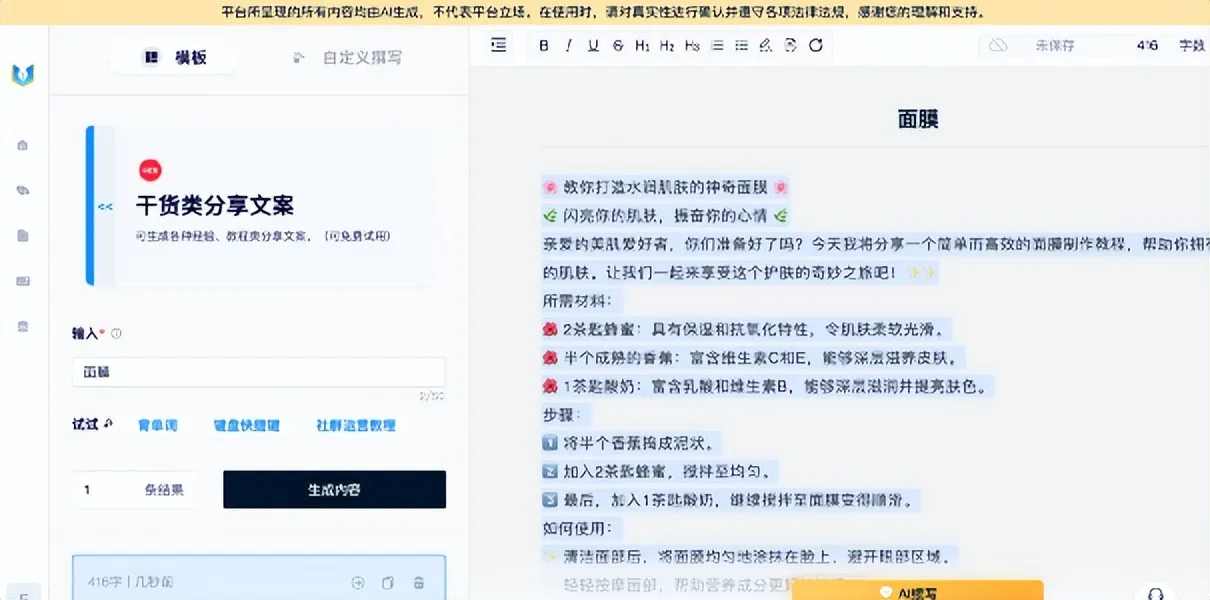This screenshot has width=1210, height=600.
Task: Click the add icon on the 416字 result card
Action: coord(358,582)
